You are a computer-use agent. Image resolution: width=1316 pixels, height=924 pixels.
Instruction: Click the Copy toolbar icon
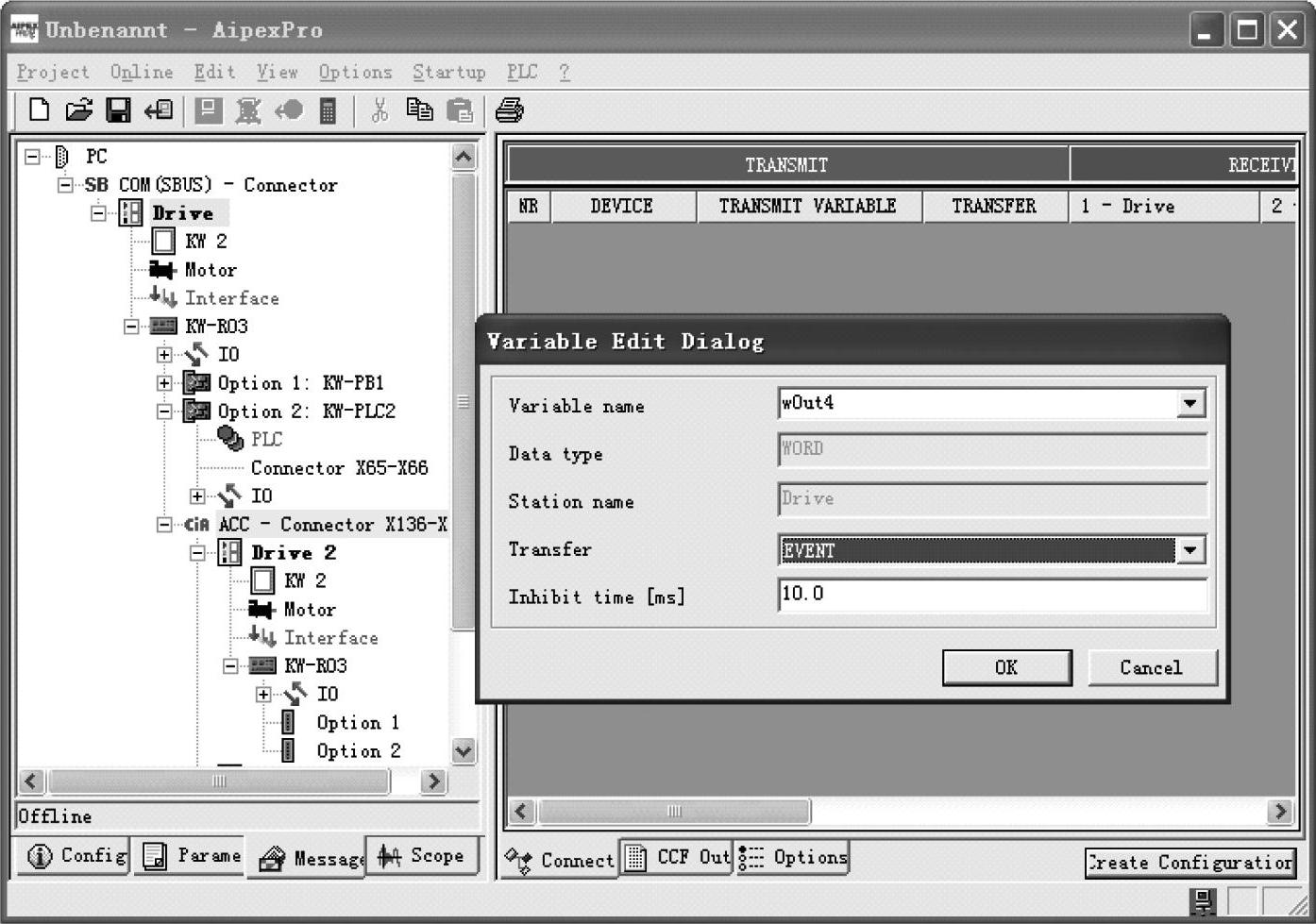pyautogui.click(x=419, y=110)
